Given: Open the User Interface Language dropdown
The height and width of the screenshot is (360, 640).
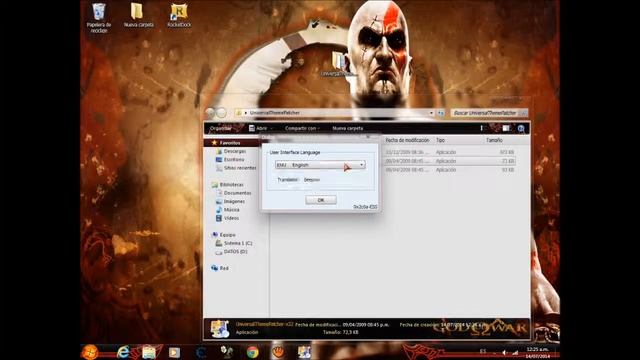Looking at the screenshot, I should tap(320, 165).
